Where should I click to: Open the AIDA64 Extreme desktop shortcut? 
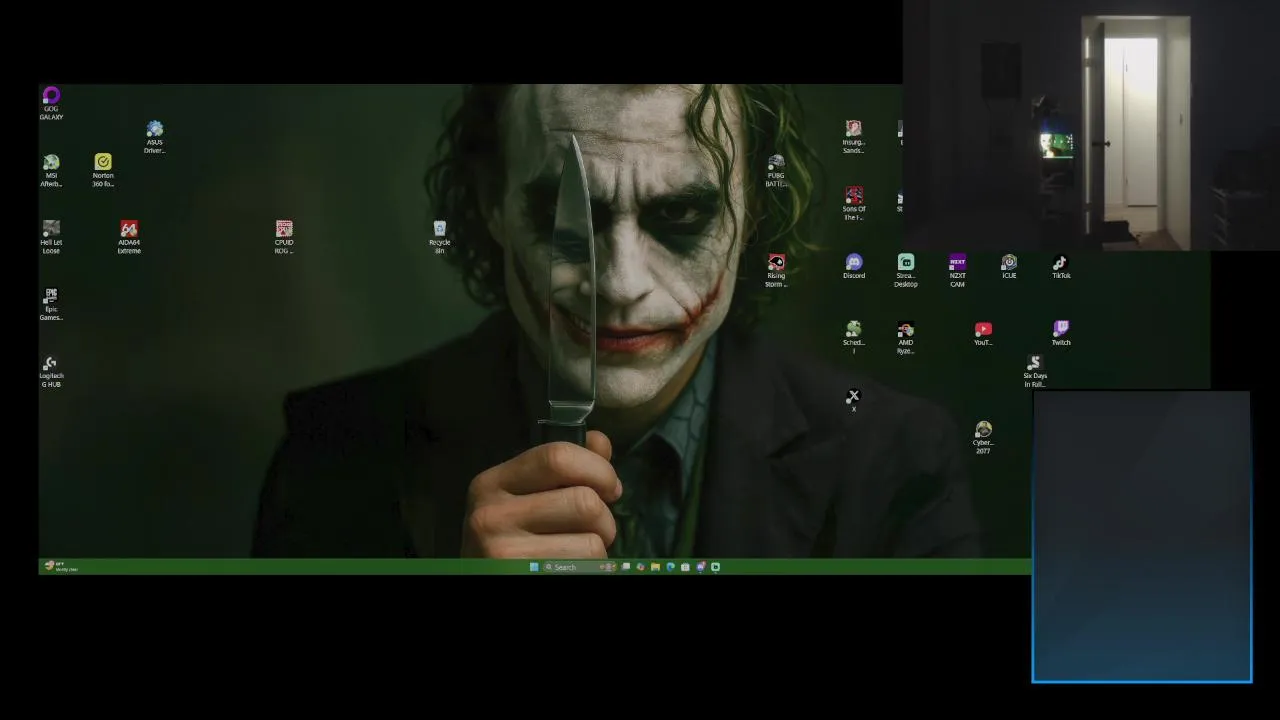(129, 238)
